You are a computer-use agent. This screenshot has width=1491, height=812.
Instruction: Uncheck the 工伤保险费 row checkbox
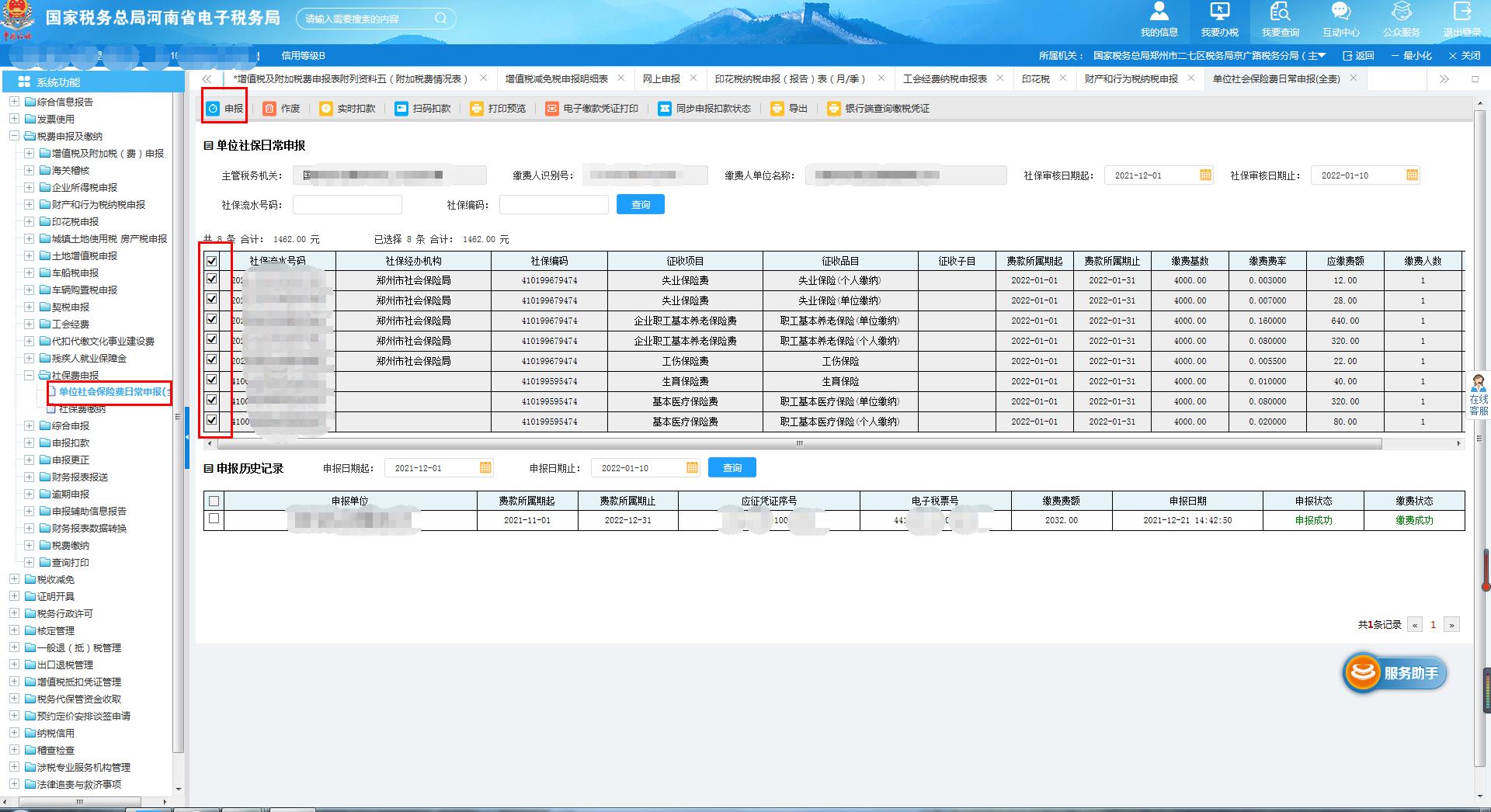211,360
